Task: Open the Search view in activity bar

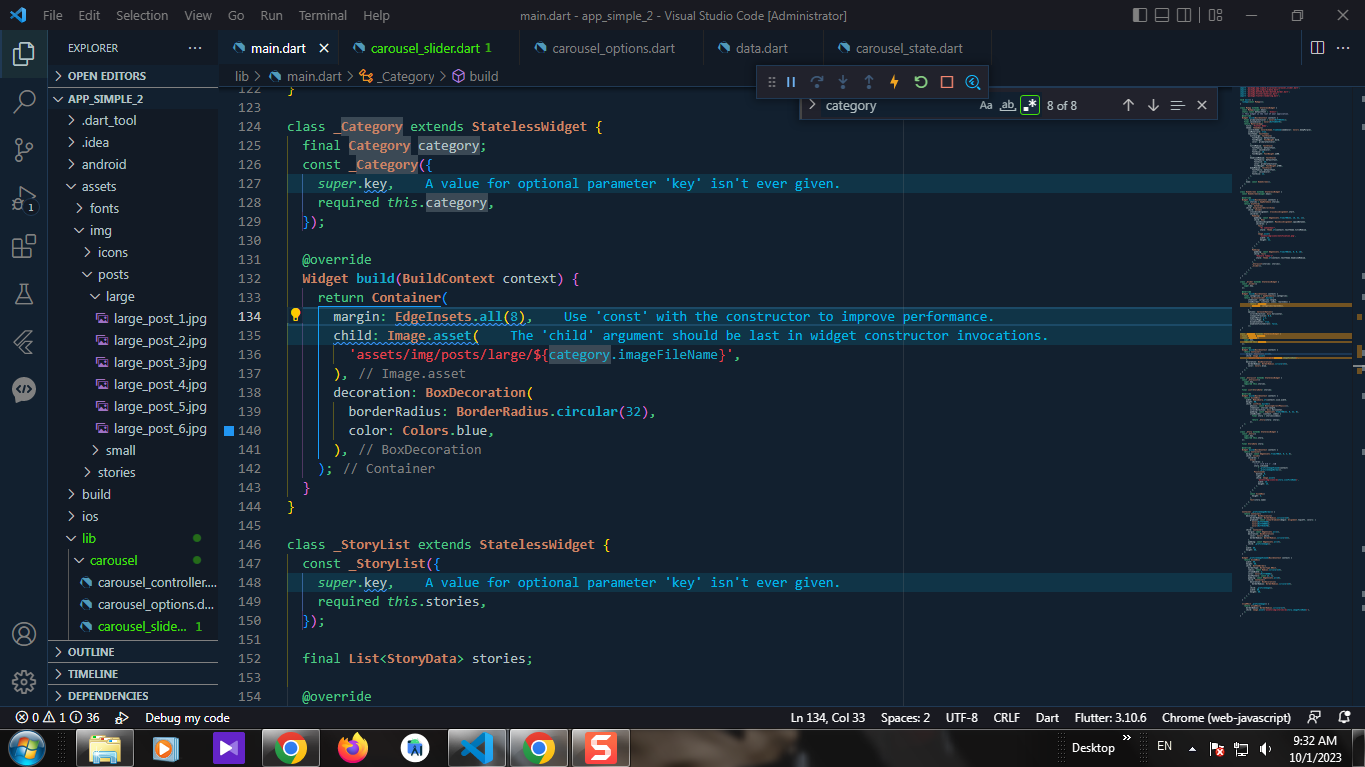Action: click(x=24, y=102)
